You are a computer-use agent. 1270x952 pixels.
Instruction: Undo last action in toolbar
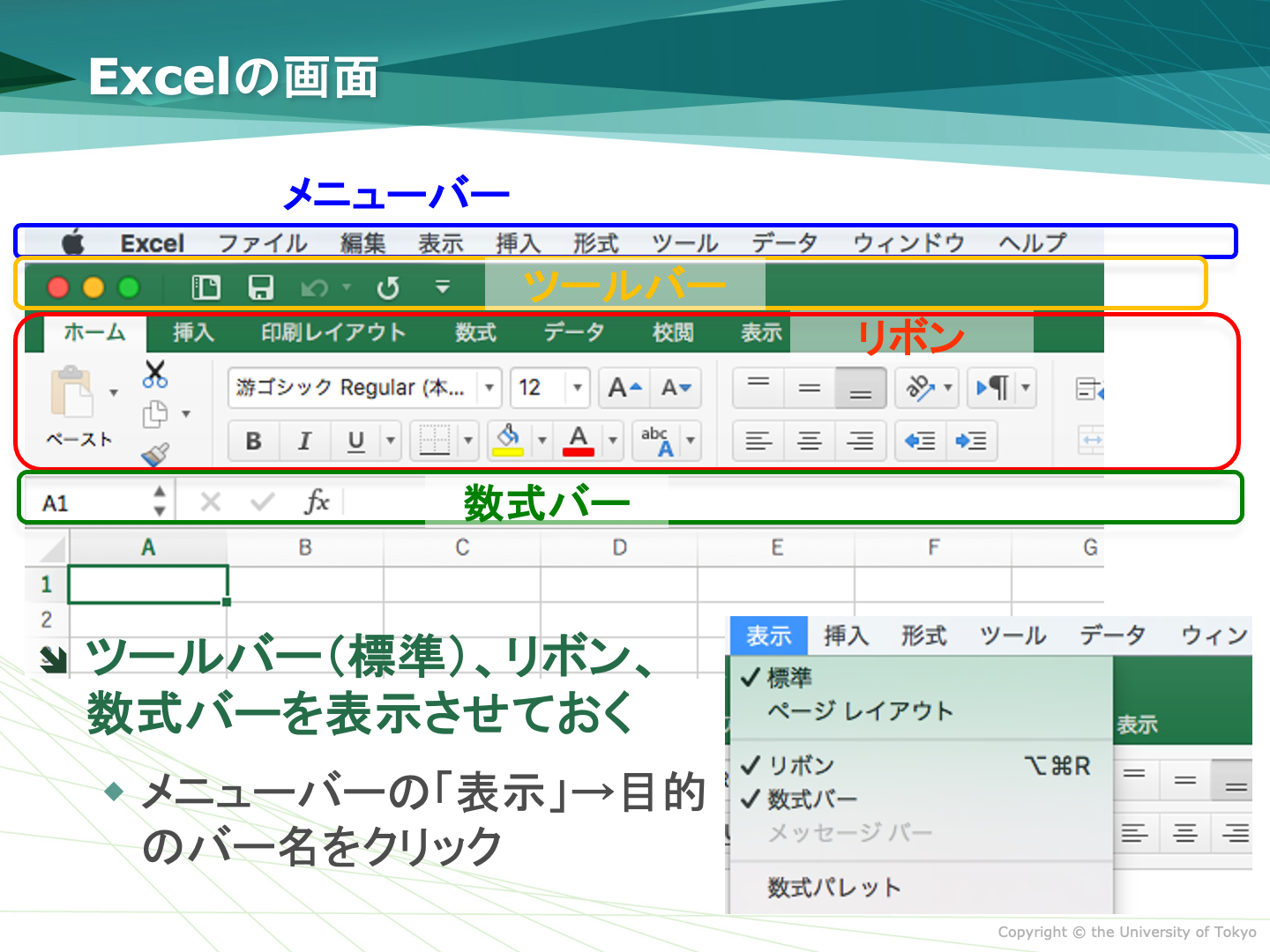point(314,288)
